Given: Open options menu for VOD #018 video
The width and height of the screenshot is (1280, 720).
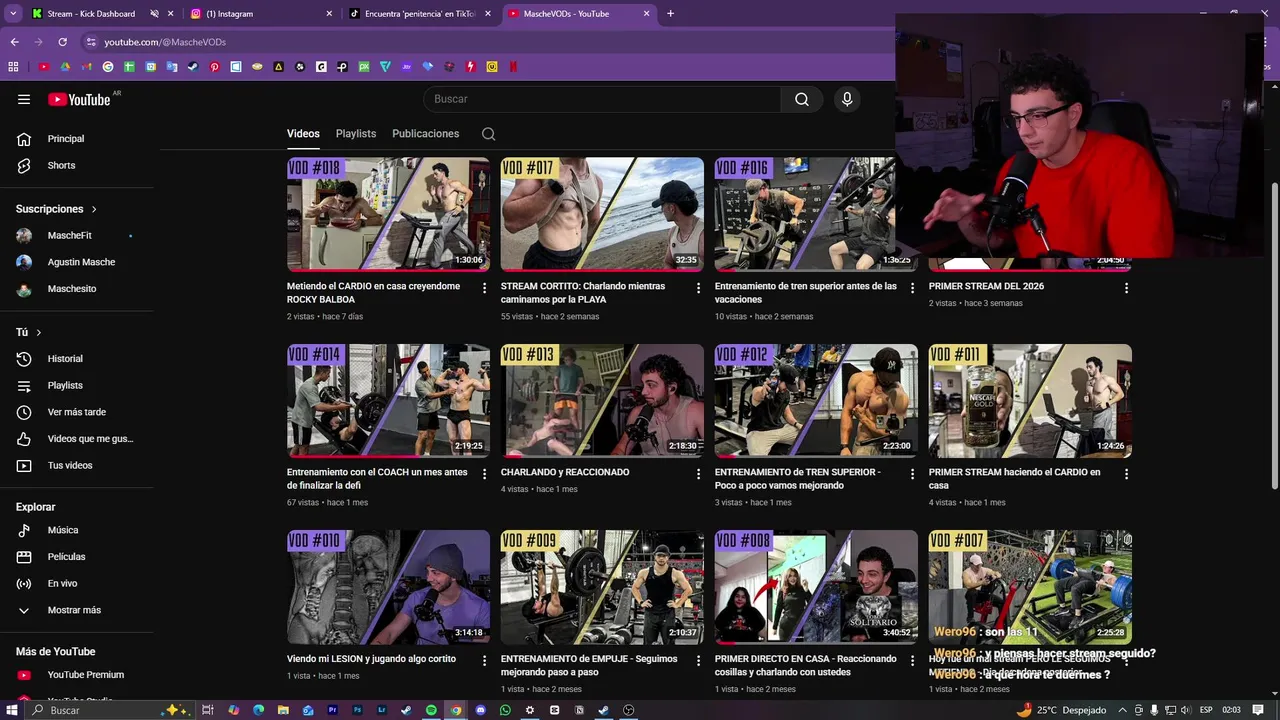Looking at the screenshot, I should click(485, 288).
